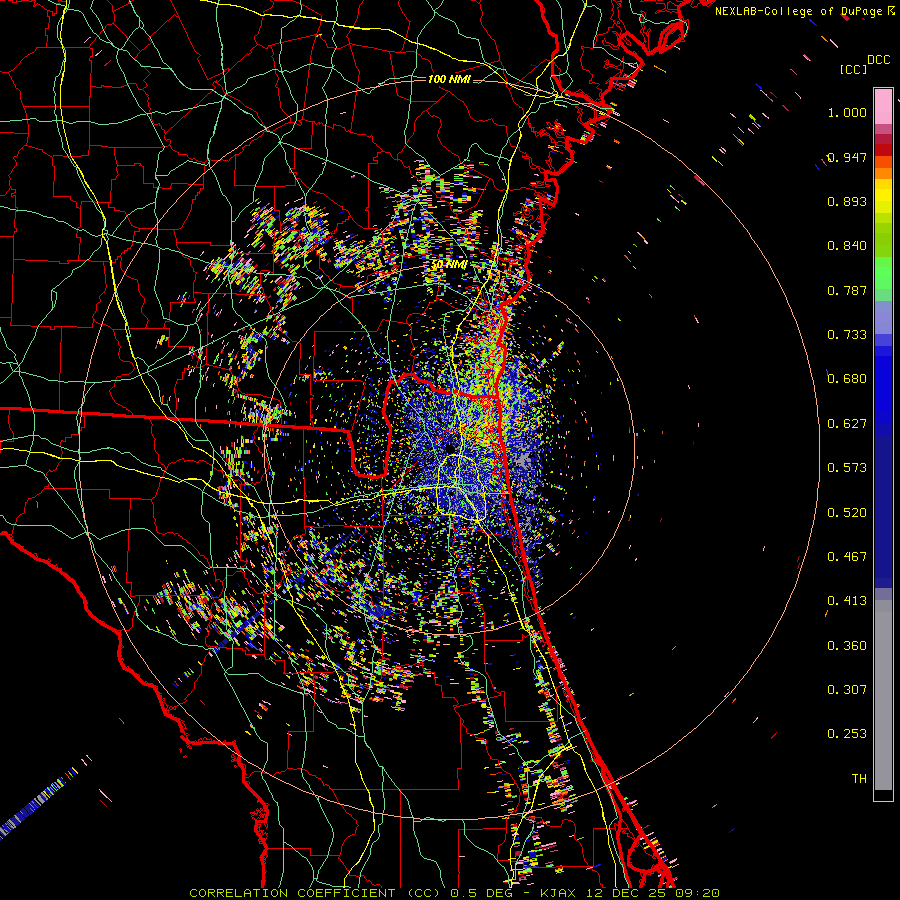Click the 0.307 color scale value
Screen dimensions: 900x900
(847, 690)
